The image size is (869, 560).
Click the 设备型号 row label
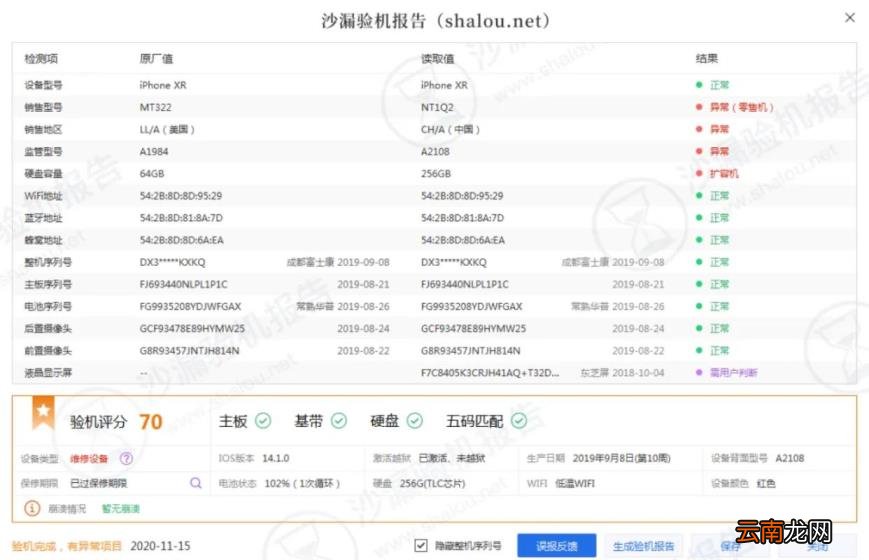pos(43,85)
